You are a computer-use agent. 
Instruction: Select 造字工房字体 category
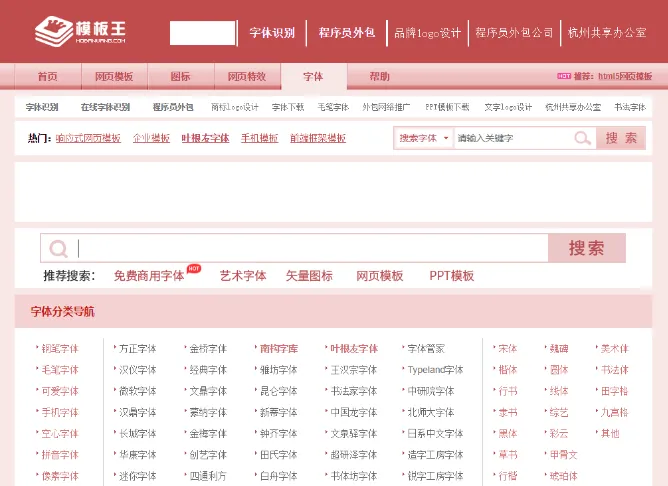[435, 454]
